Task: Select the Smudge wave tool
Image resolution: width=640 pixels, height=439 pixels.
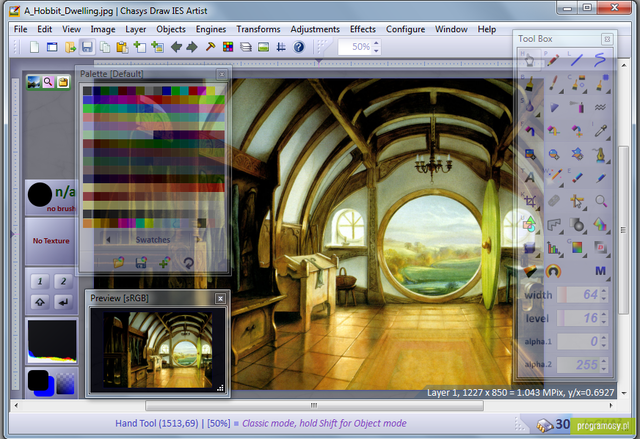Action: coord(600,107)
